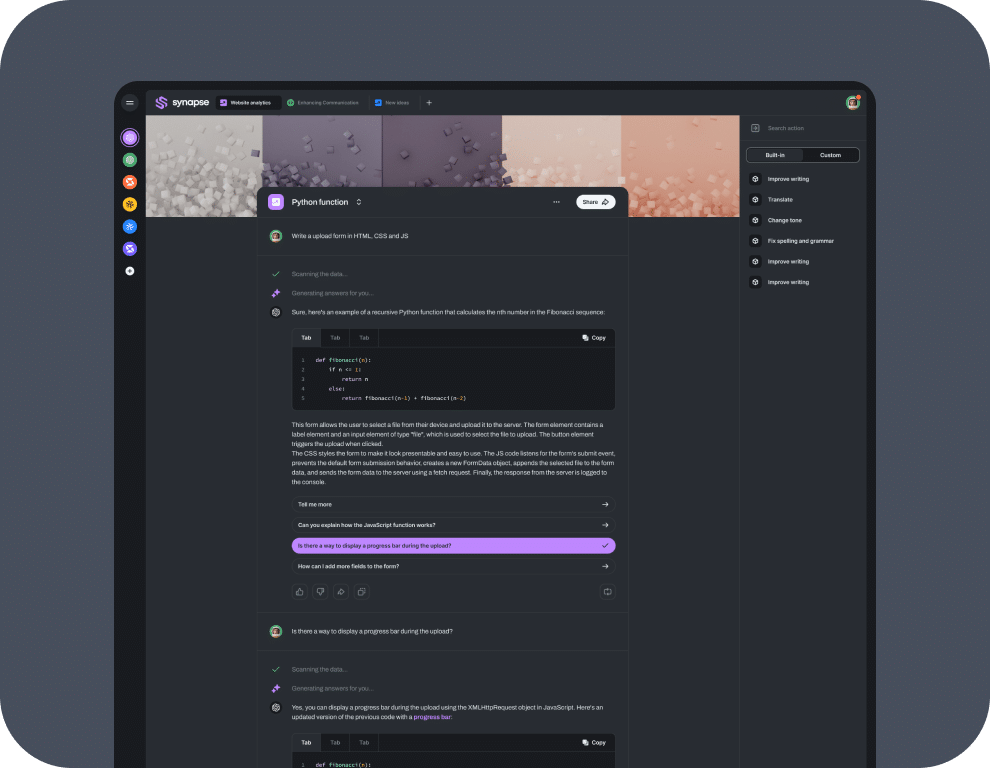Select the blue assistant icon in the sidebar
Viewport: 990px width, 768px height.
[x=130, y=227]
